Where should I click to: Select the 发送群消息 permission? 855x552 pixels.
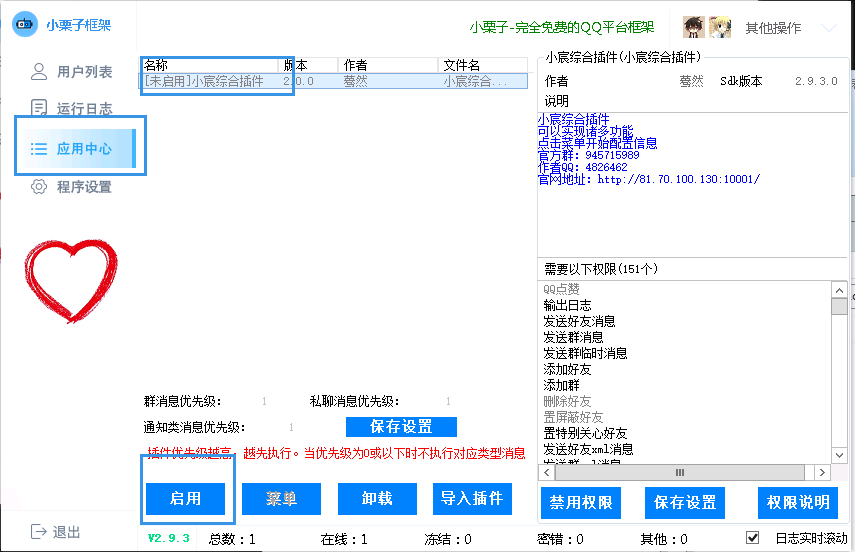[573, 337]
